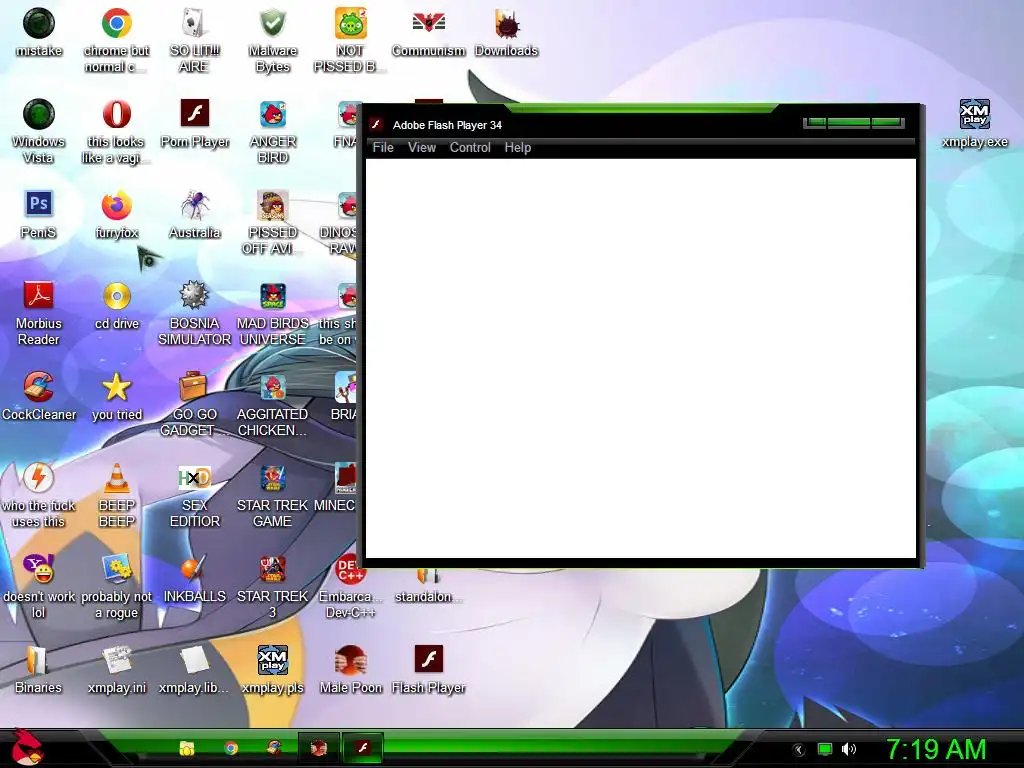Open the Binaries folder on desktop

(39, 669)
